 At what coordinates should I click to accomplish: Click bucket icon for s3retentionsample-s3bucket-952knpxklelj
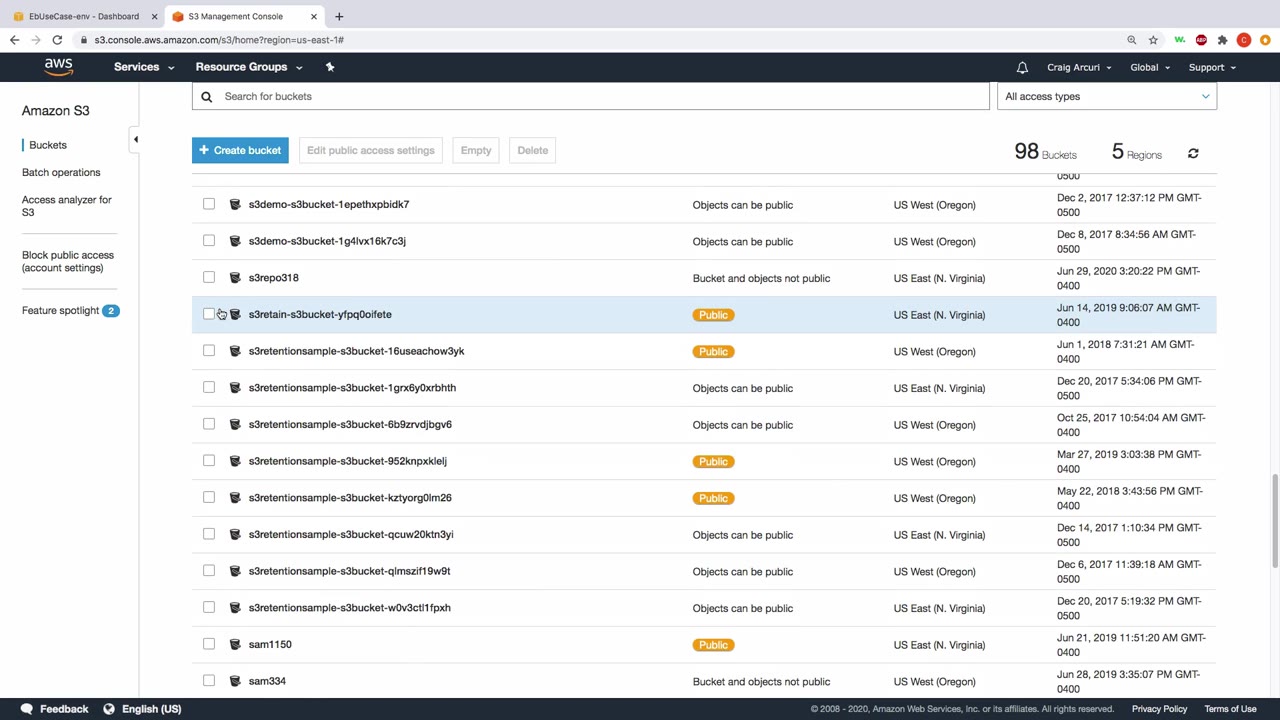(x=235, y=461)
